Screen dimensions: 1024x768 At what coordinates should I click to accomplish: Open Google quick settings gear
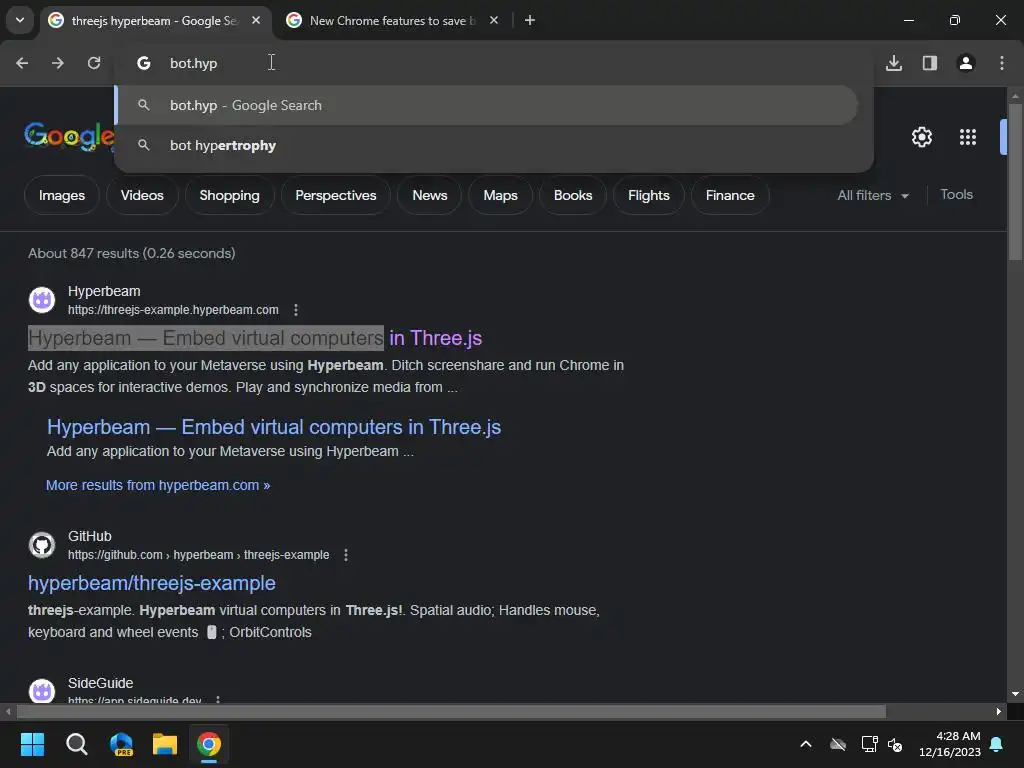point(921,137)
